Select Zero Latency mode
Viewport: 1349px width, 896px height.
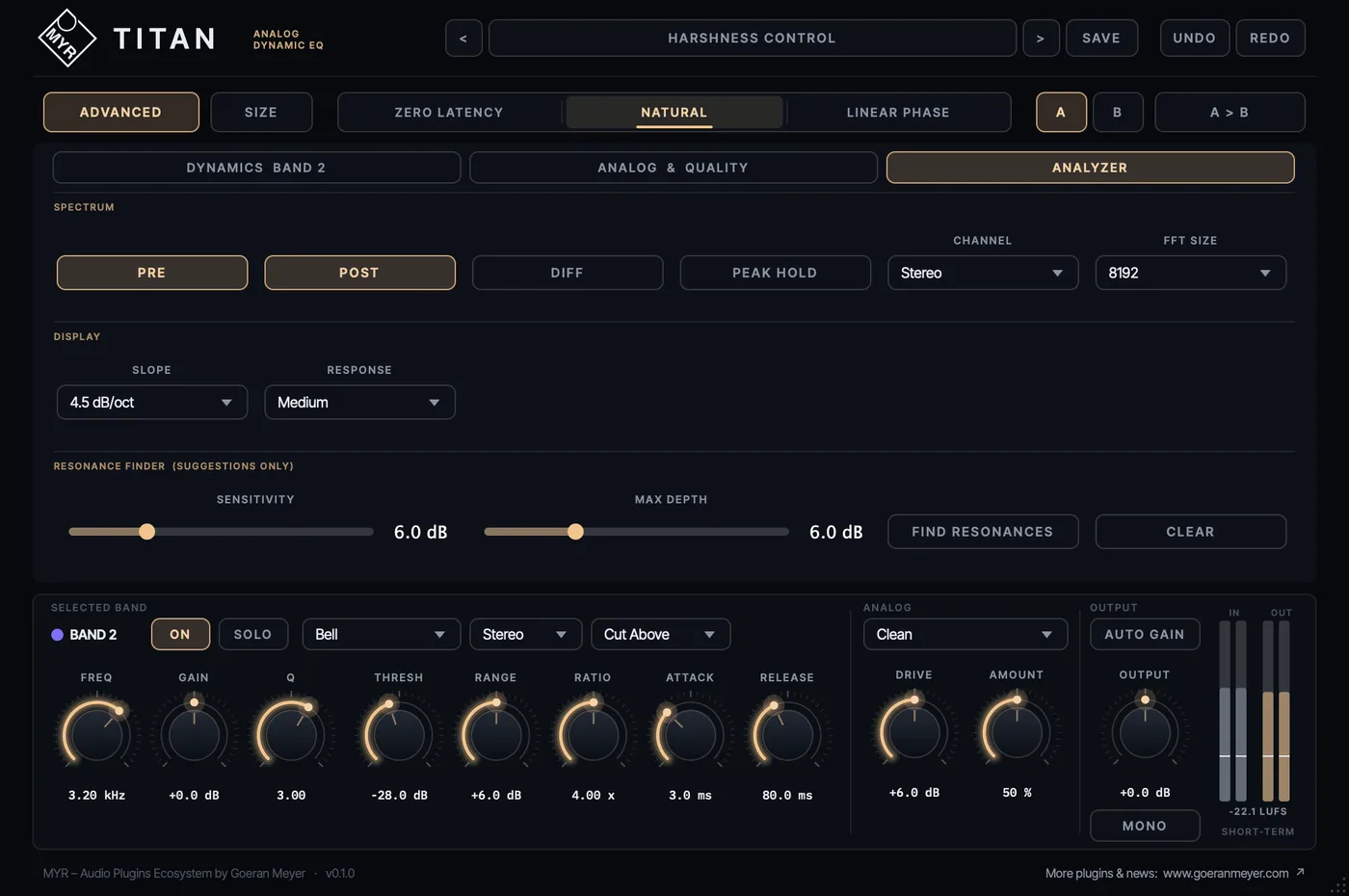[449, 112]
